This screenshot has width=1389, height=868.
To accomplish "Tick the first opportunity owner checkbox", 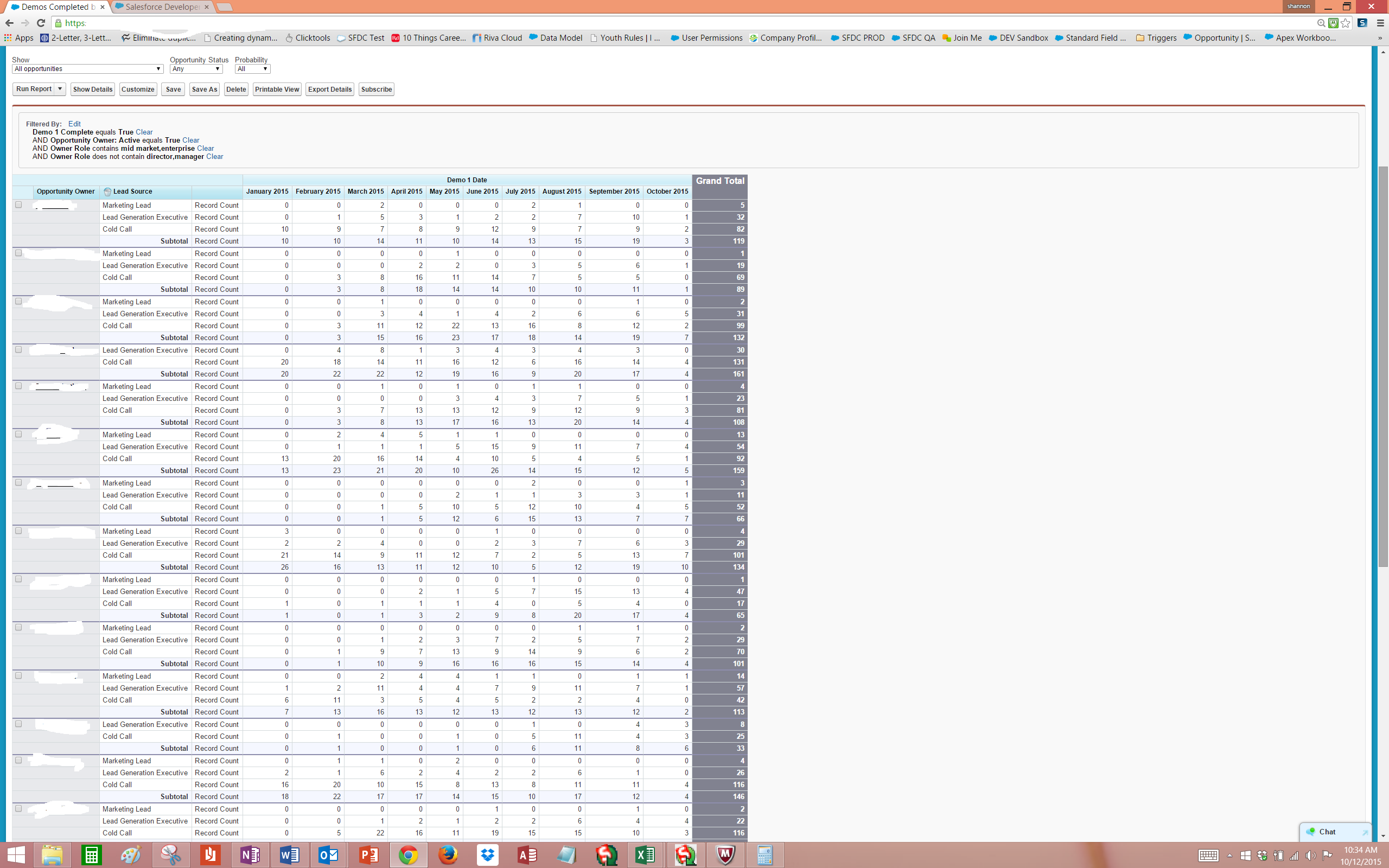I will (18, 205).
